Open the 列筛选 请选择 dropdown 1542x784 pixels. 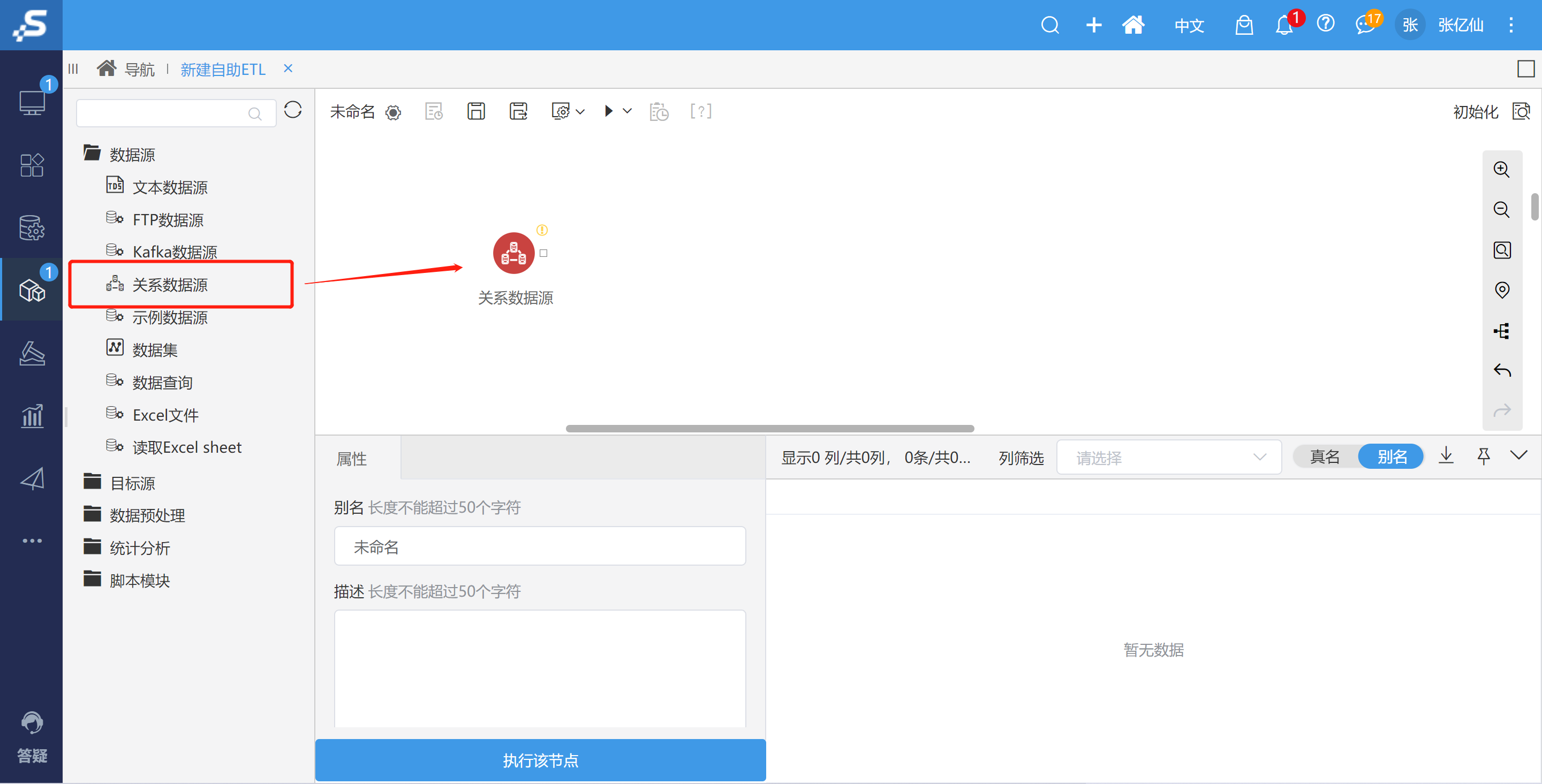pyautogui.click(x=1168, y=458)
